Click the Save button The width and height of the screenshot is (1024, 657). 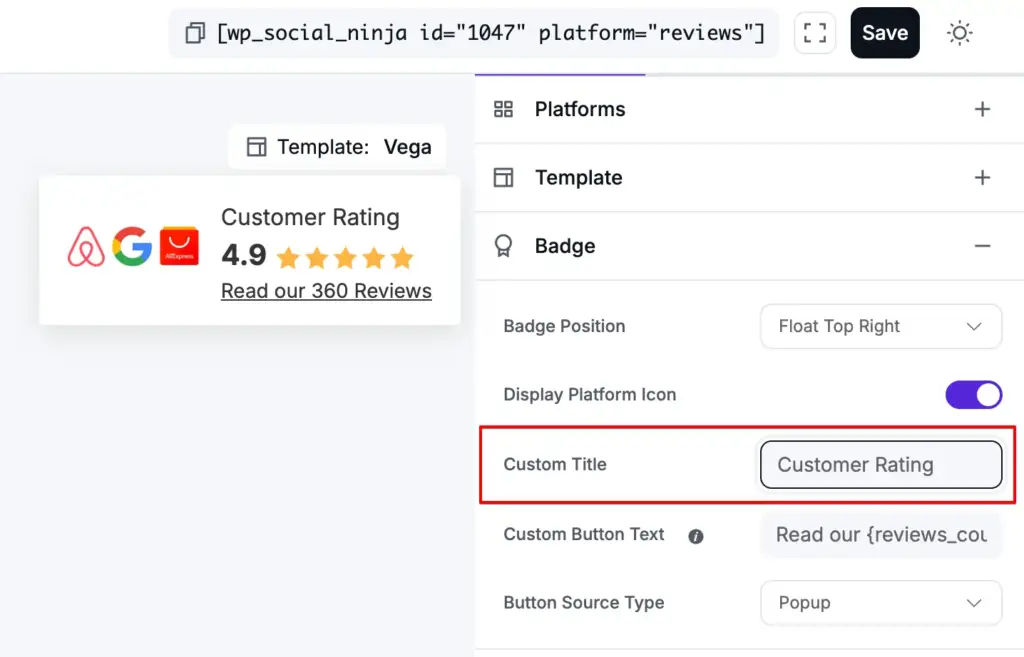[x=884, y=32]
